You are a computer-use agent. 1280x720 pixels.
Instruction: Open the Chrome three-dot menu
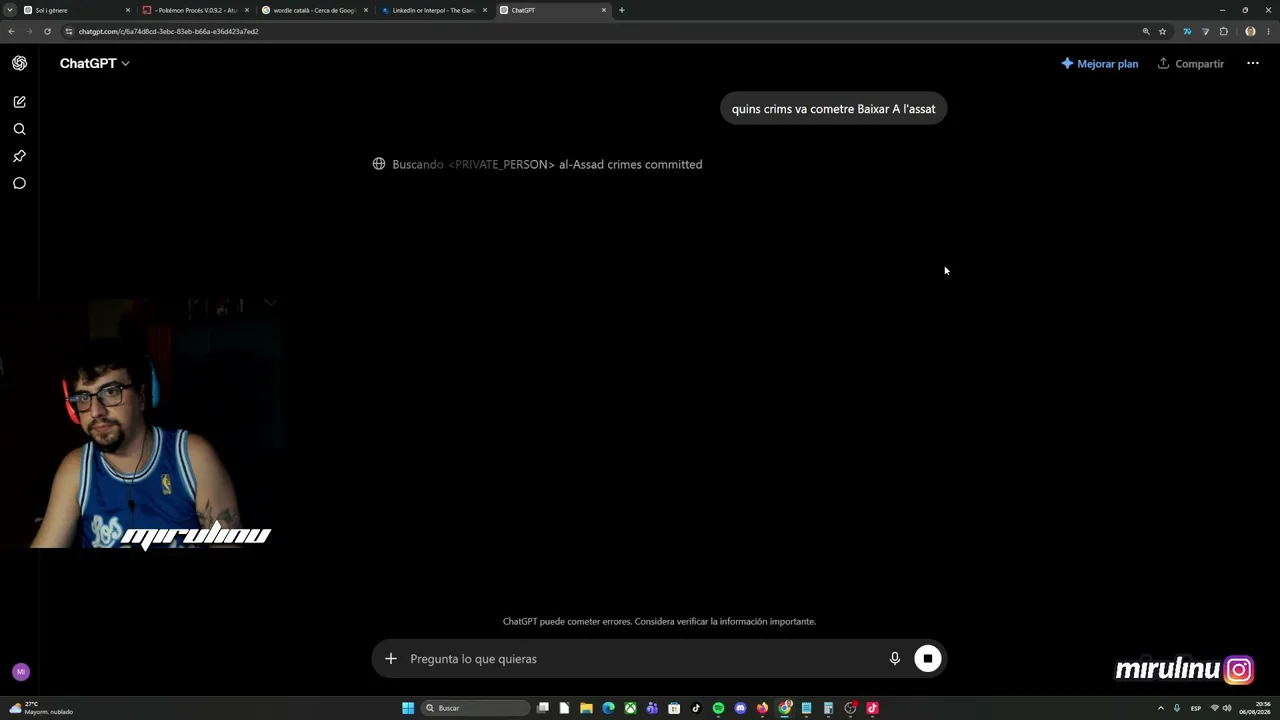[1268, 31]
